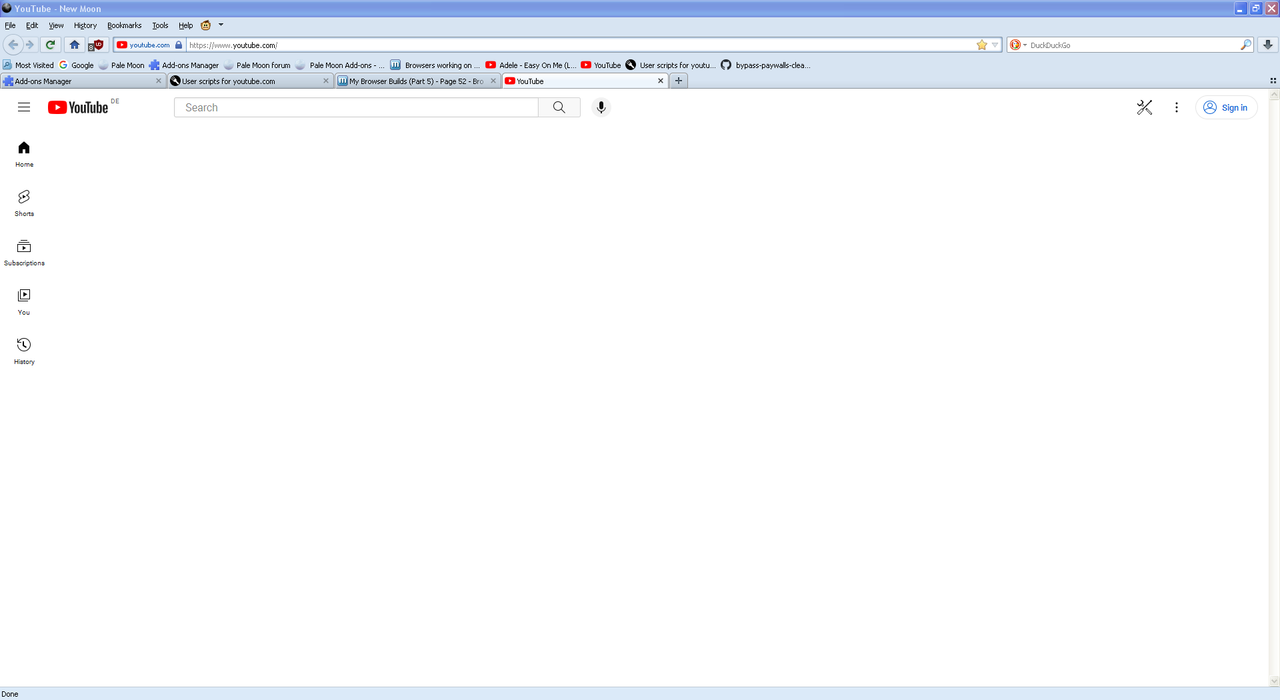
Task: Open the Bookmarks menu
Action: coord(124,25)
